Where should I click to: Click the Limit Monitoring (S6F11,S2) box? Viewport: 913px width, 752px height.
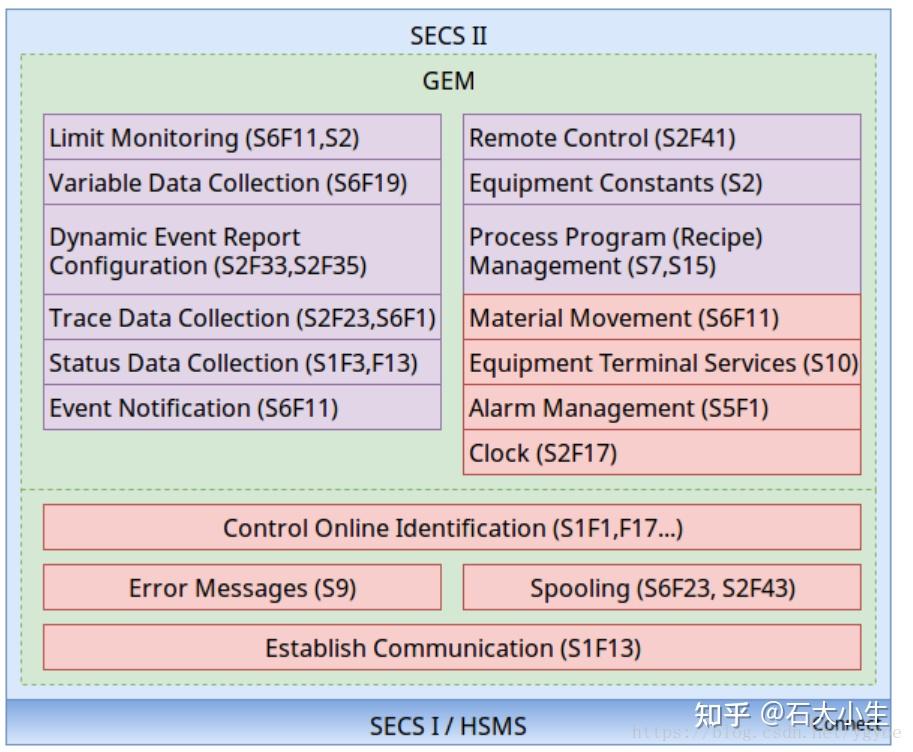click(242, 138)
